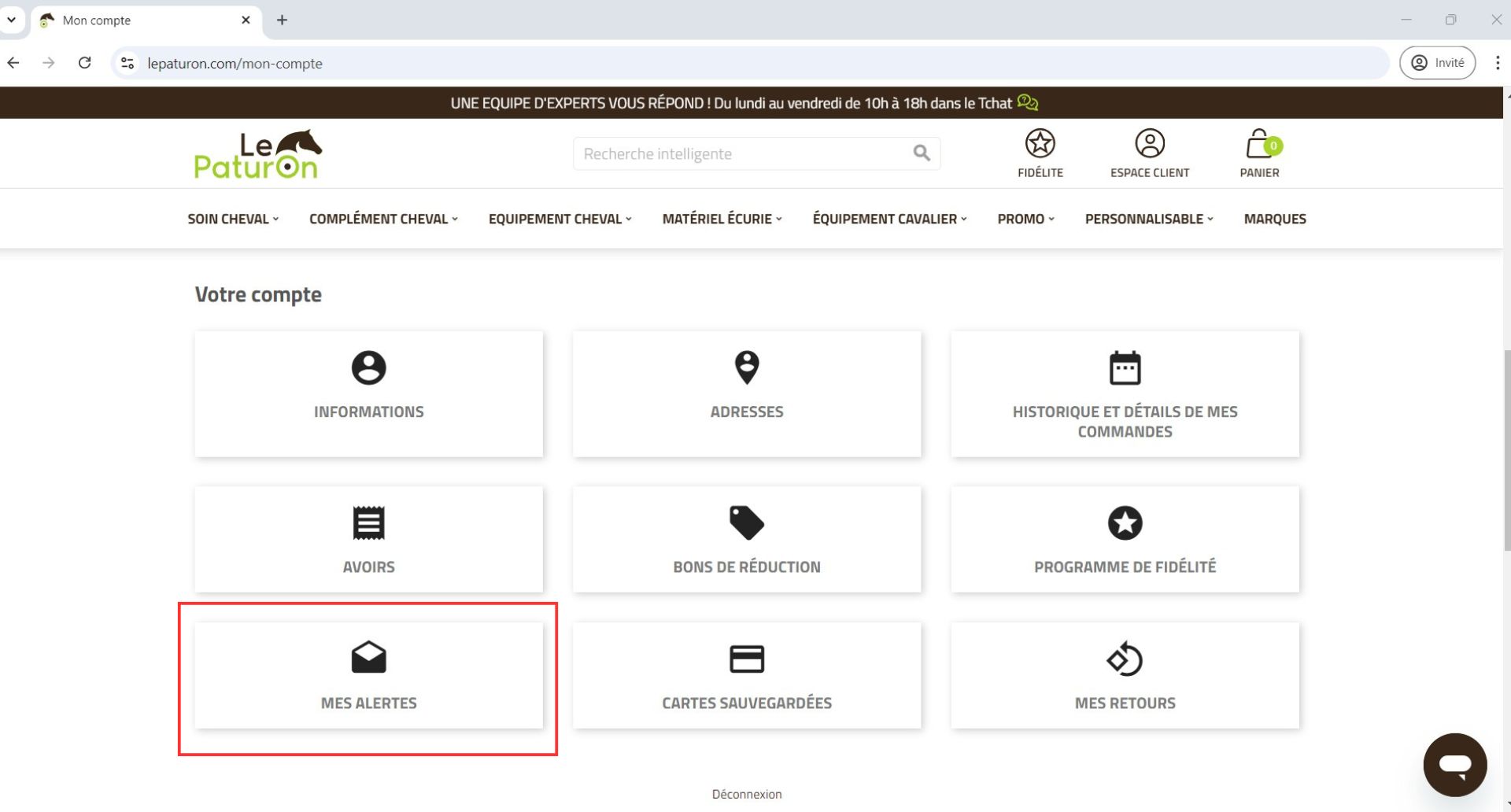Open Cartes Sauvegardées via the card icon

[x=746, y=659]
